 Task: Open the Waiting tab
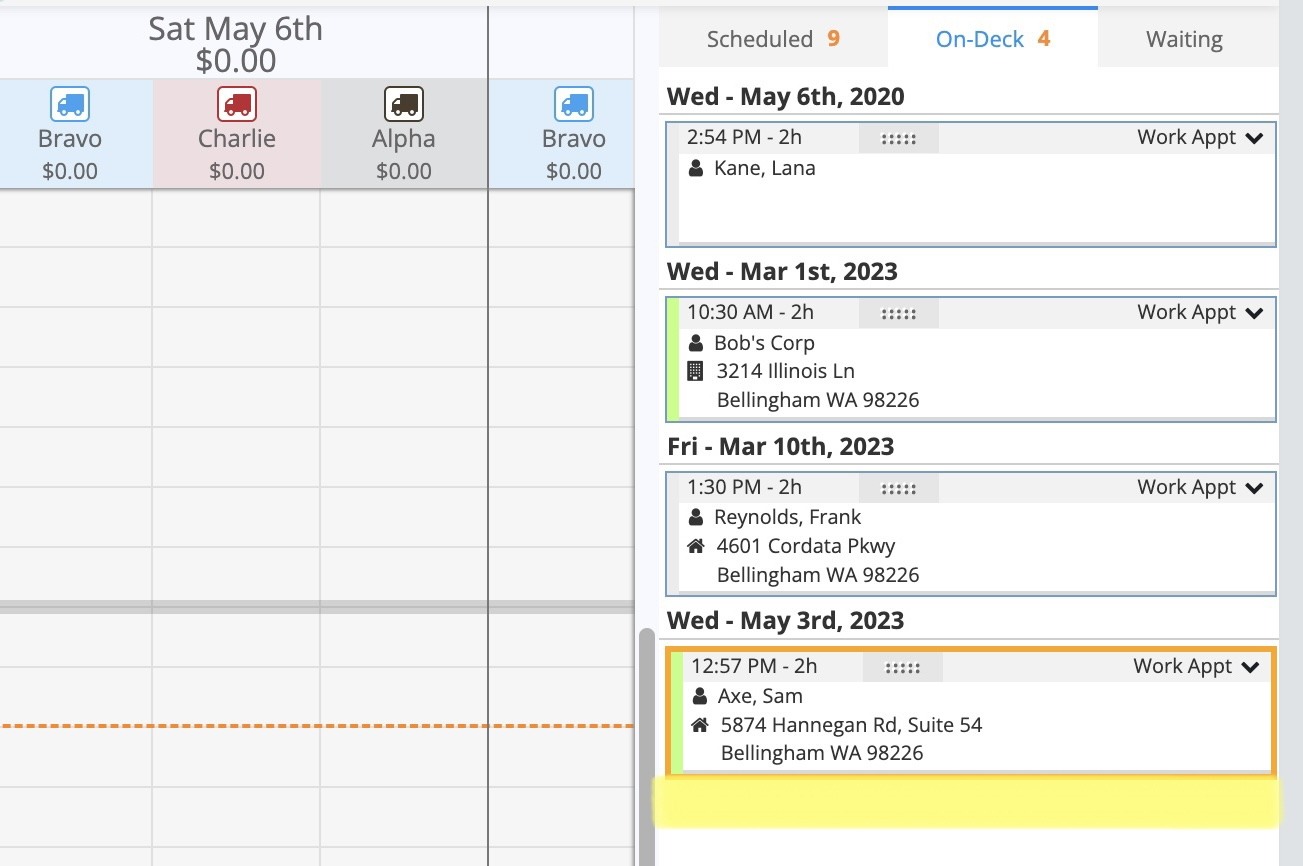(1184, 40)
